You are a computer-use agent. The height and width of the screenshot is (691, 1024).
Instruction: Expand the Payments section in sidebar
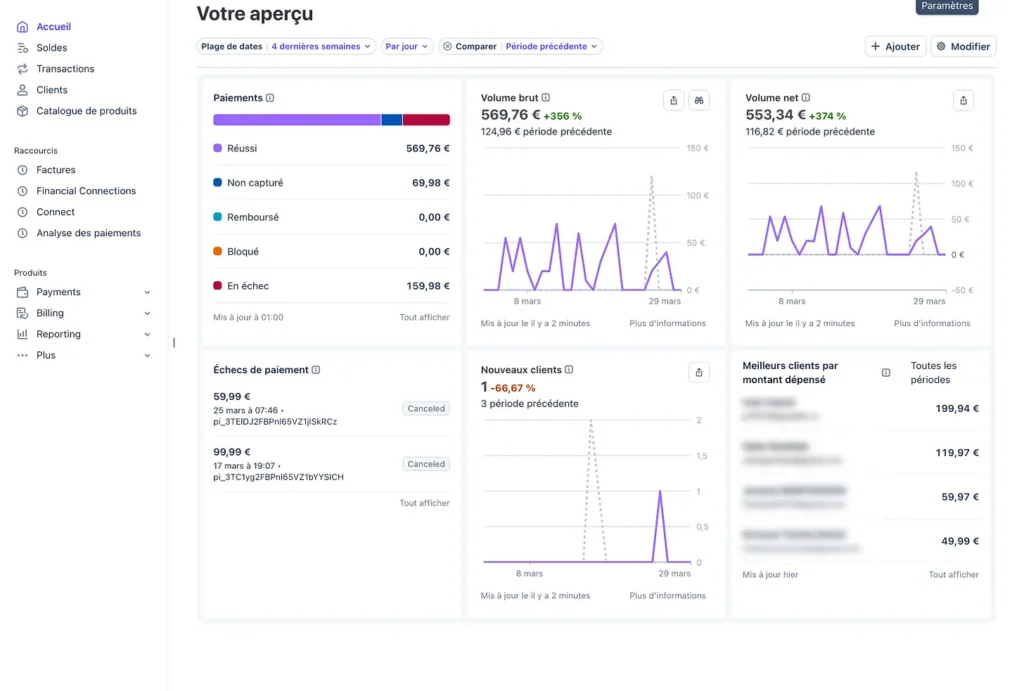coord(147,292)
